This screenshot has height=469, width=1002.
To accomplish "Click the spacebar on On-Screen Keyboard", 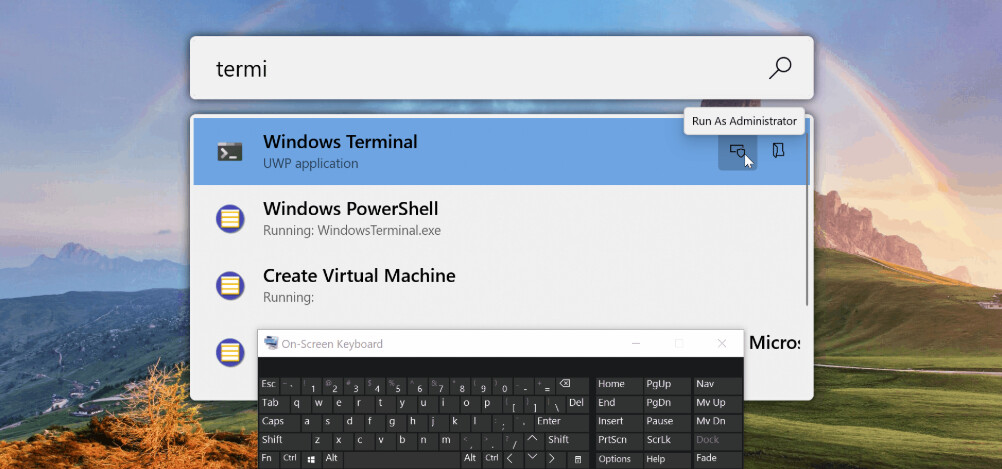I will click(402, 460).
